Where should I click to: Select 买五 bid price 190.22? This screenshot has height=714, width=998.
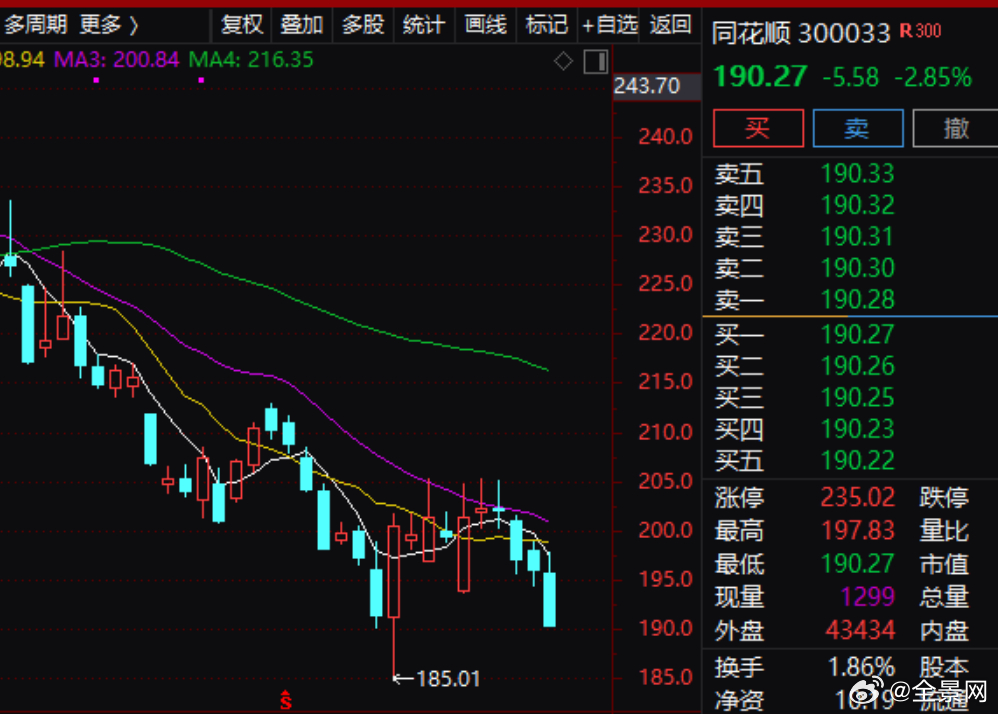pyautogui.click(x=857, y=460)
